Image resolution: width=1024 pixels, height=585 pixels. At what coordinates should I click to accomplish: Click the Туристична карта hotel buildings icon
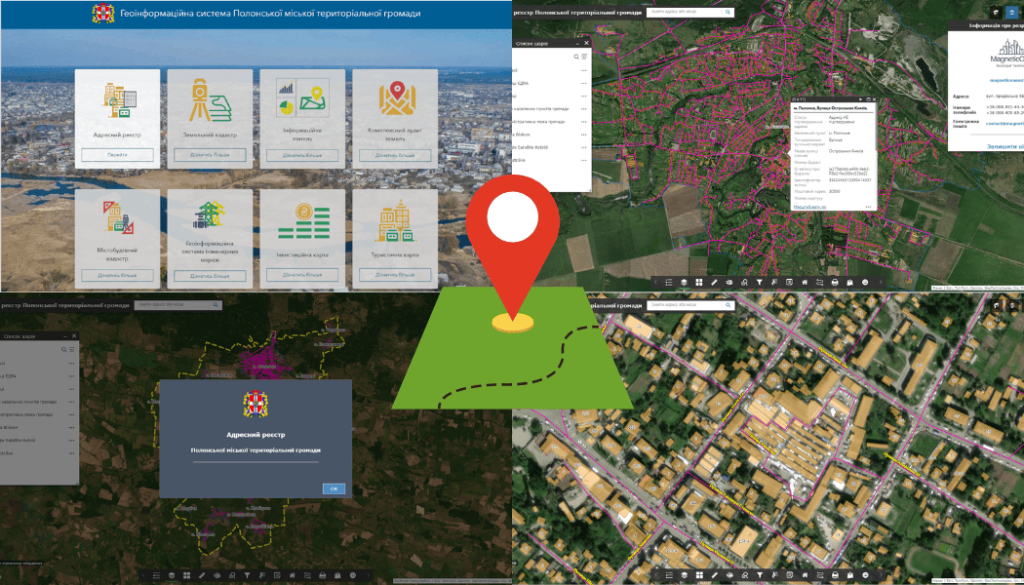(x=396, y=223)
